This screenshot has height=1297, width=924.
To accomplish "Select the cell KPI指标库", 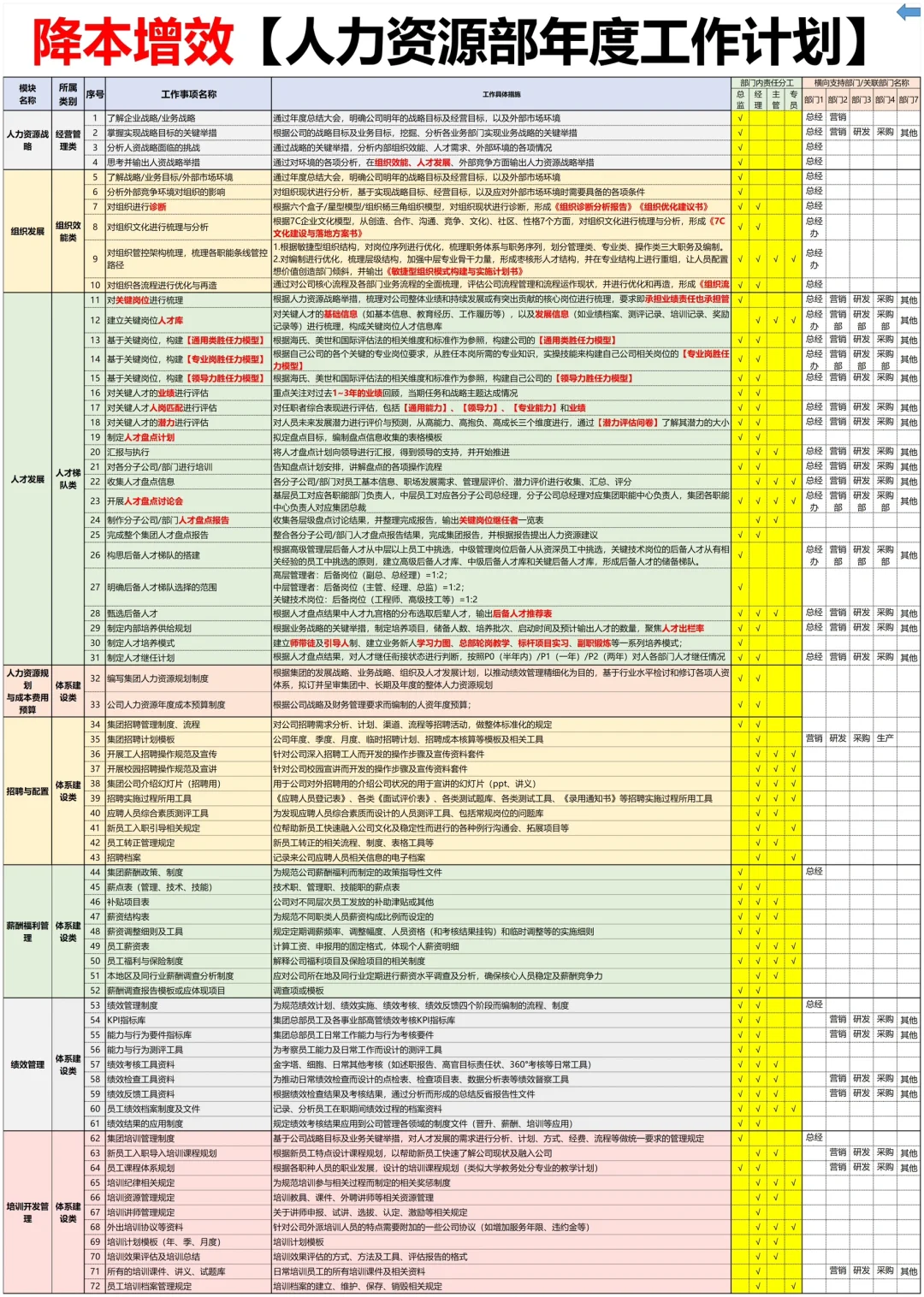I will coord(188,1020).
